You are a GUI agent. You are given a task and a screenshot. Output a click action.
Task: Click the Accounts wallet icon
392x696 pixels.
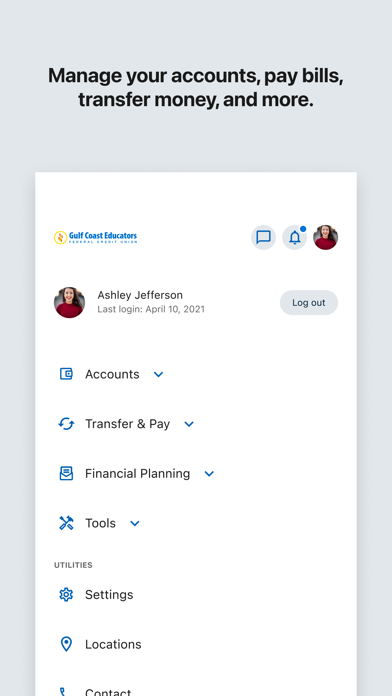(x=66, y=374)
